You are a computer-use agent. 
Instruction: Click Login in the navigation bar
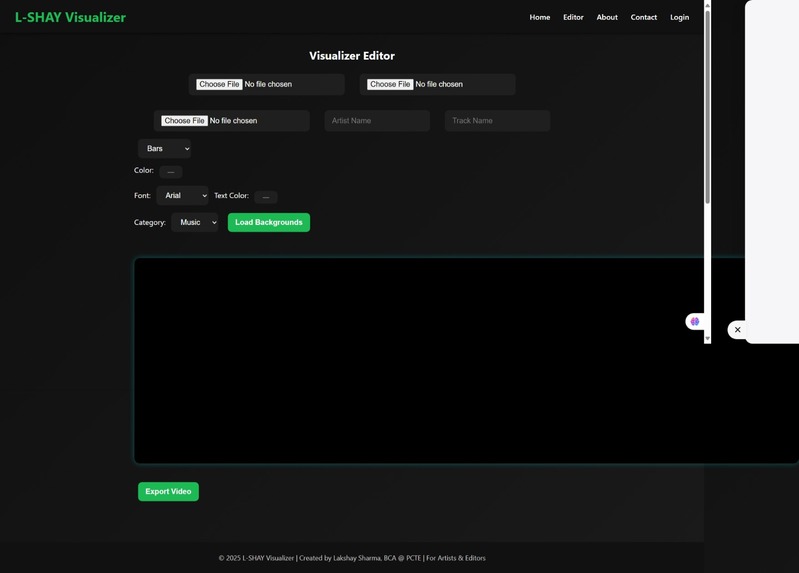tap(679, 17)
